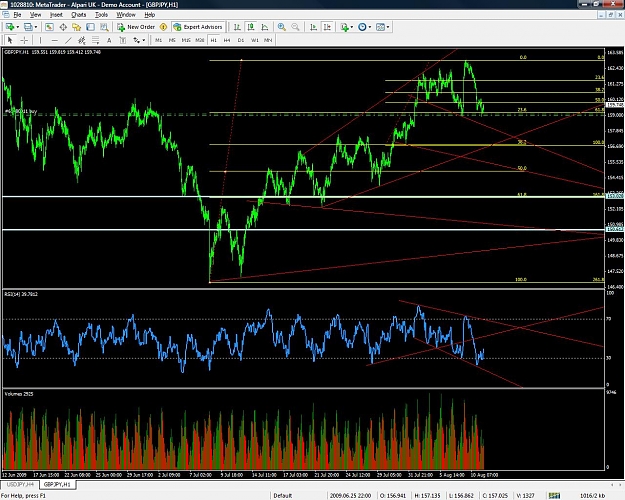Open the Insert menu
Screen dimensions: 625x500
[x=56, y=15]
